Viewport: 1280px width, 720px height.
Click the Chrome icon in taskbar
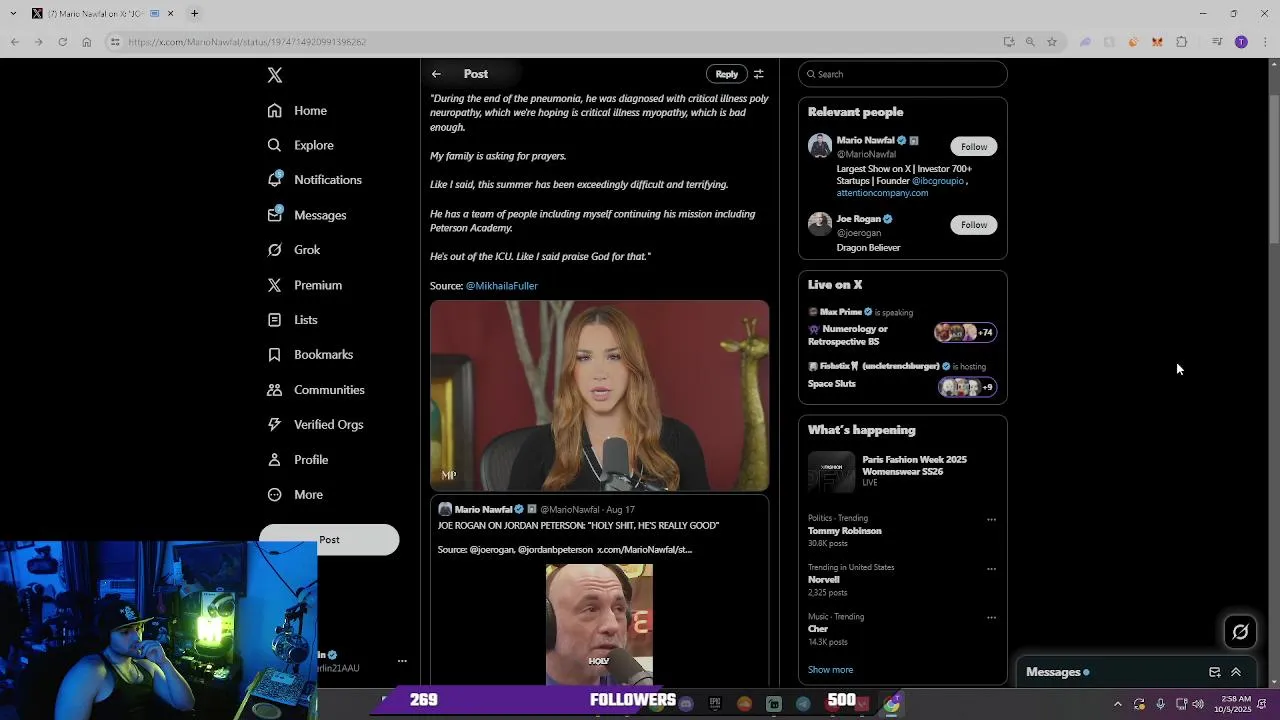[x=891, y=704]
